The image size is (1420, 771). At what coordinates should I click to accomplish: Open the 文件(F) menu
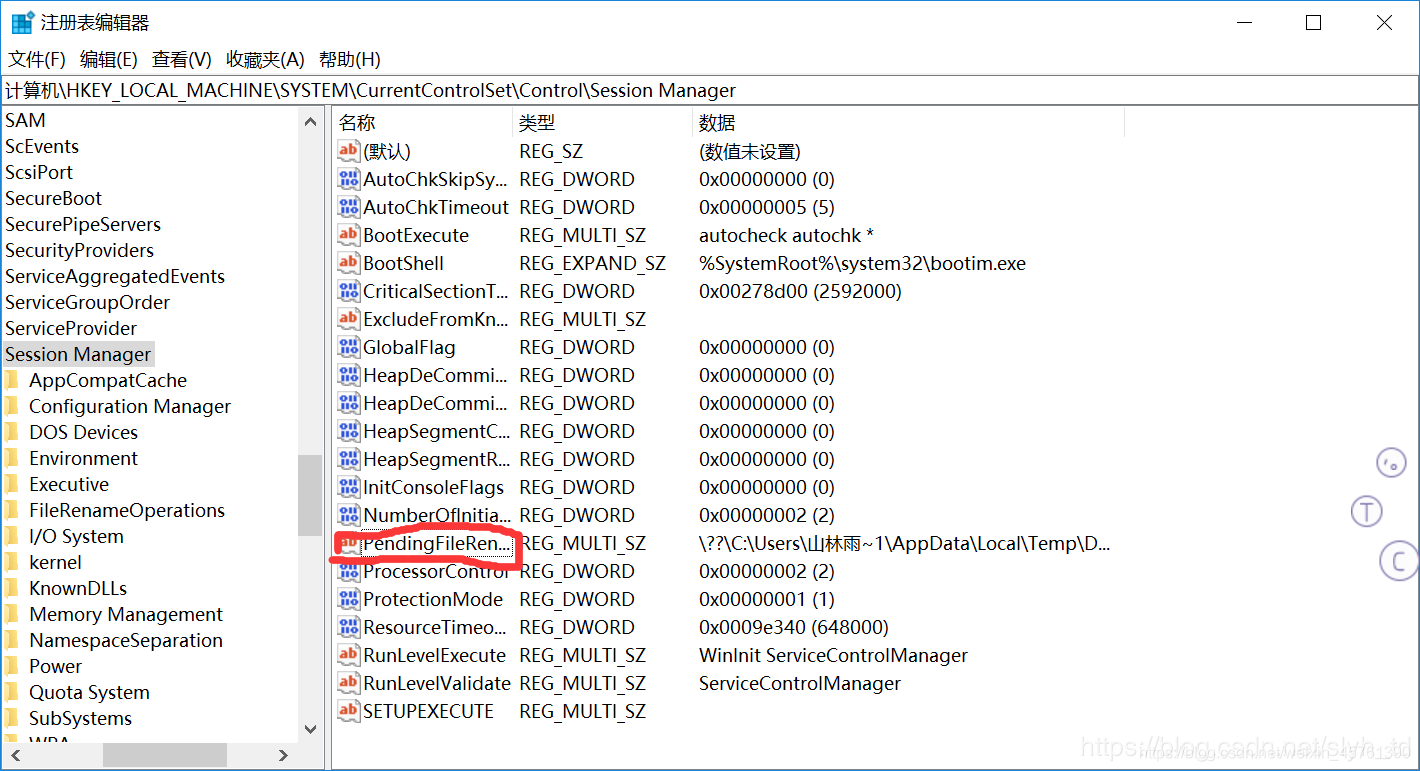click(36, 59)
